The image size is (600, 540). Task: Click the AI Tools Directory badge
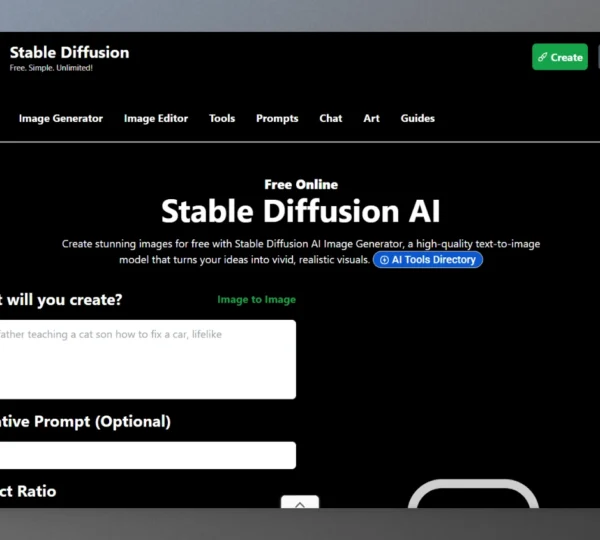[428, 260]
